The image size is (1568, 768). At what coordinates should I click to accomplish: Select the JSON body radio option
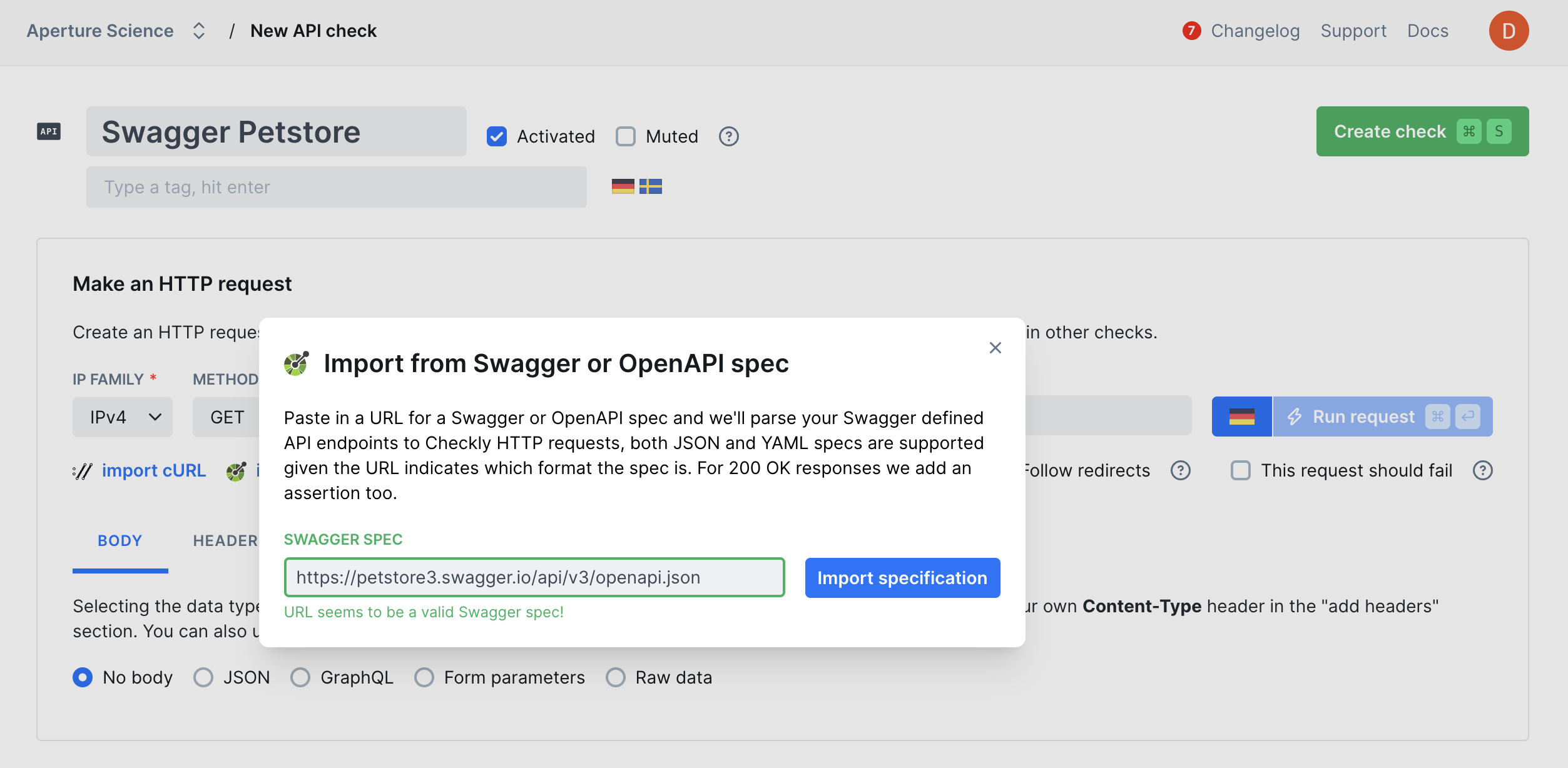pyautogui.click(x=203, y=677)
